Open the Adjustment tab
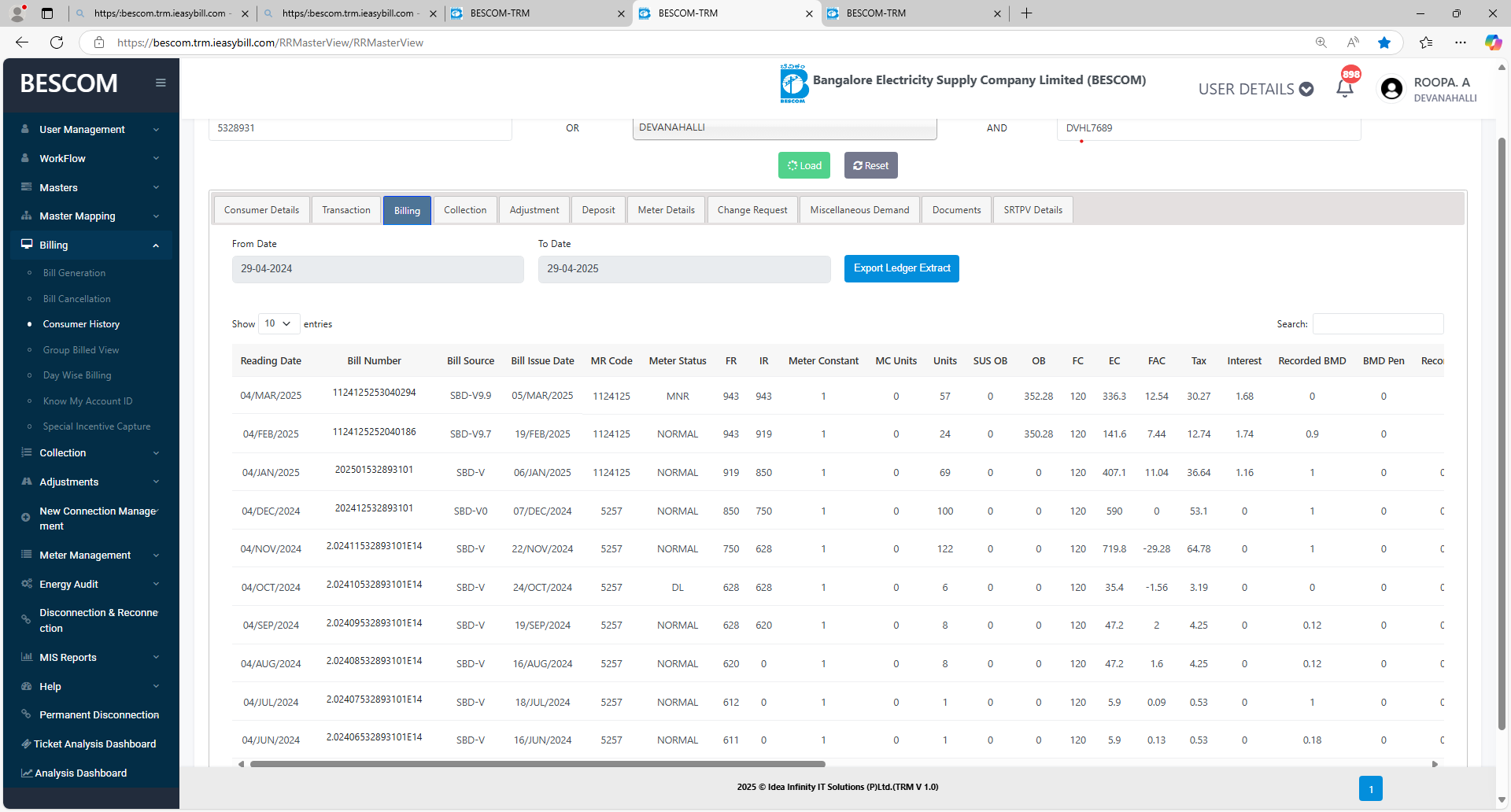The width and height of the screenshot is (1511, 812). pos(534,210)
